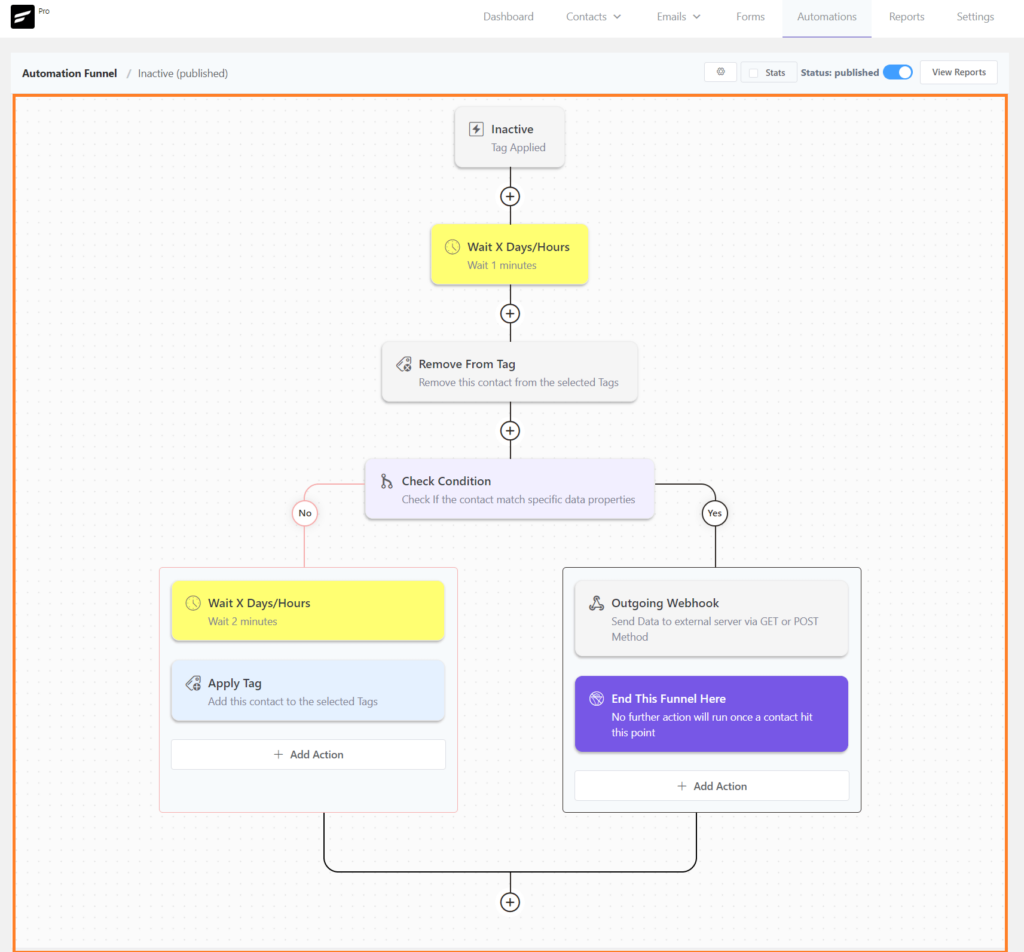The width and height of the screenshot is (1024, 952).
Task: Click the settings gear icon beside Stats
Action: [720, 72]
